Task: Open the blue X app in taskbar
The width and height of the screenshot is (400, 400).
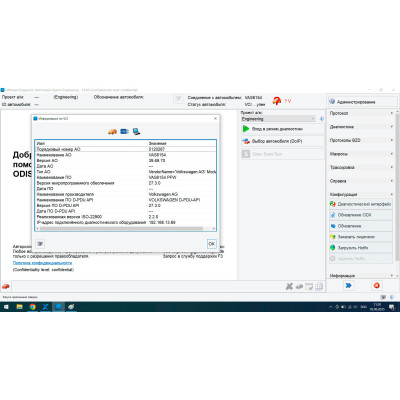Action: (x=45, y=307)
